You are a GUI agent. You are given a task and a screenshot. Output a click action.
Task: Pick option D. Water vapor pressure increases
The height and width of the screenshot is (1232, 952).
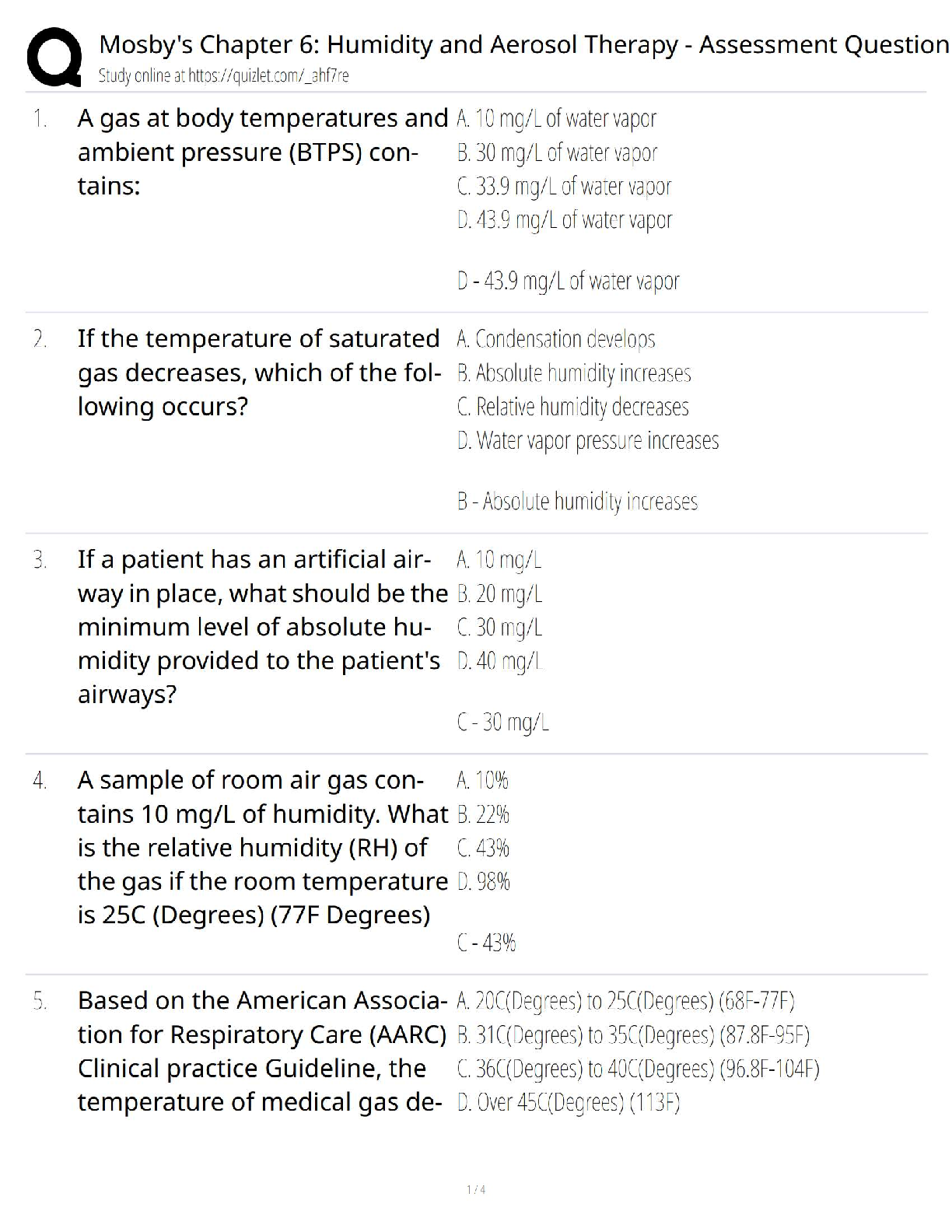point(587,441)
